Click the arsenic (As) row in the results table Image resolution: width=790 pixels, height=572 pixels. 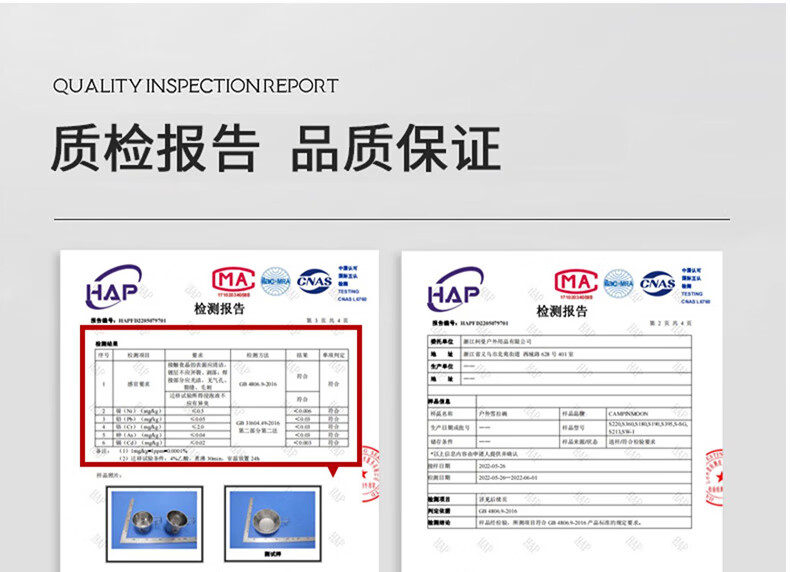coord(222,434)
